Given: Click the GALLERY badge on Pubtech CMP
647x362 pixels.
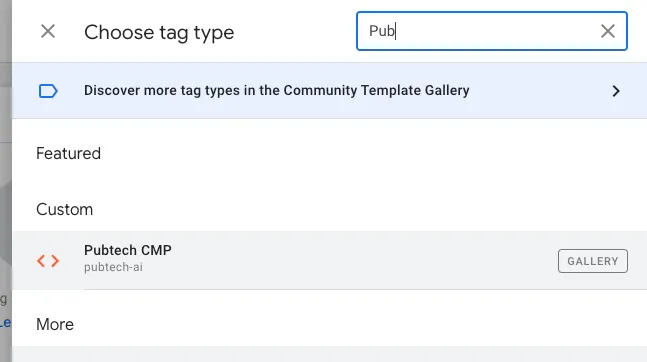Looking at the screenshot, I should pos(593,261).
